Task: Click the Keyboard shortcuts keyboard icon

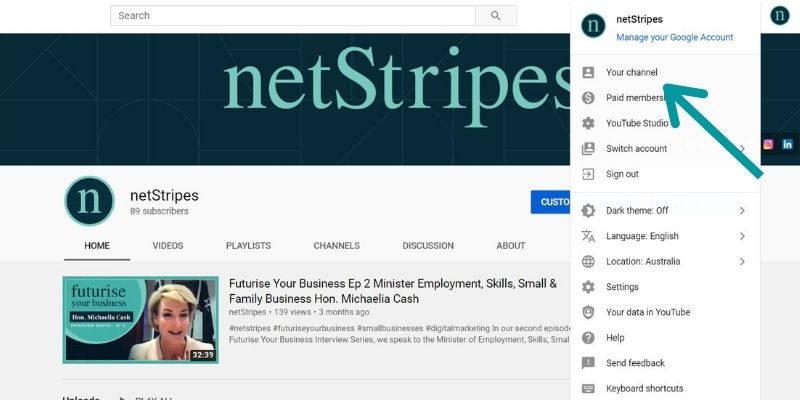Action: coord(588,389)
